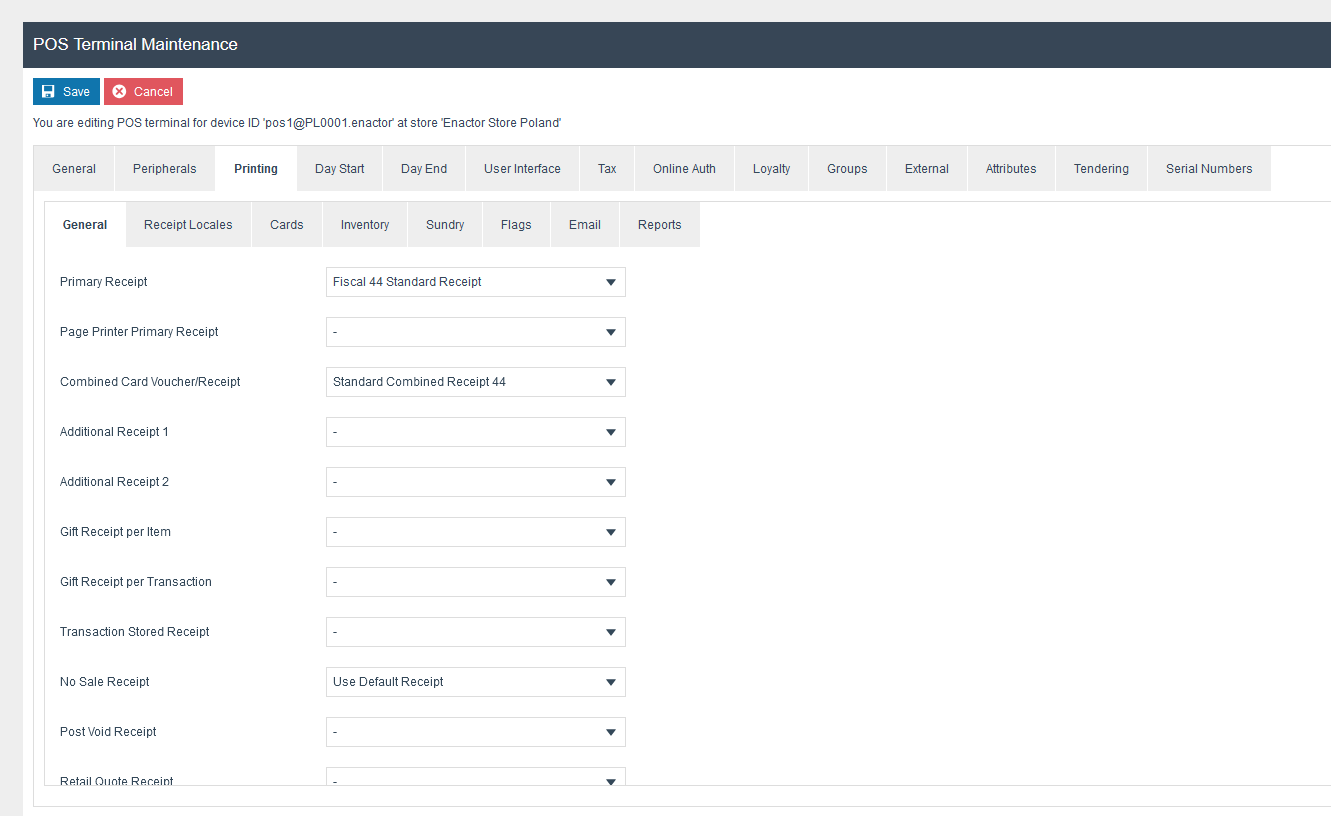Screen dimensions: 1331x816
Task: Open the Primary Receipt dropdown
Action: click(x=475, y=282)
